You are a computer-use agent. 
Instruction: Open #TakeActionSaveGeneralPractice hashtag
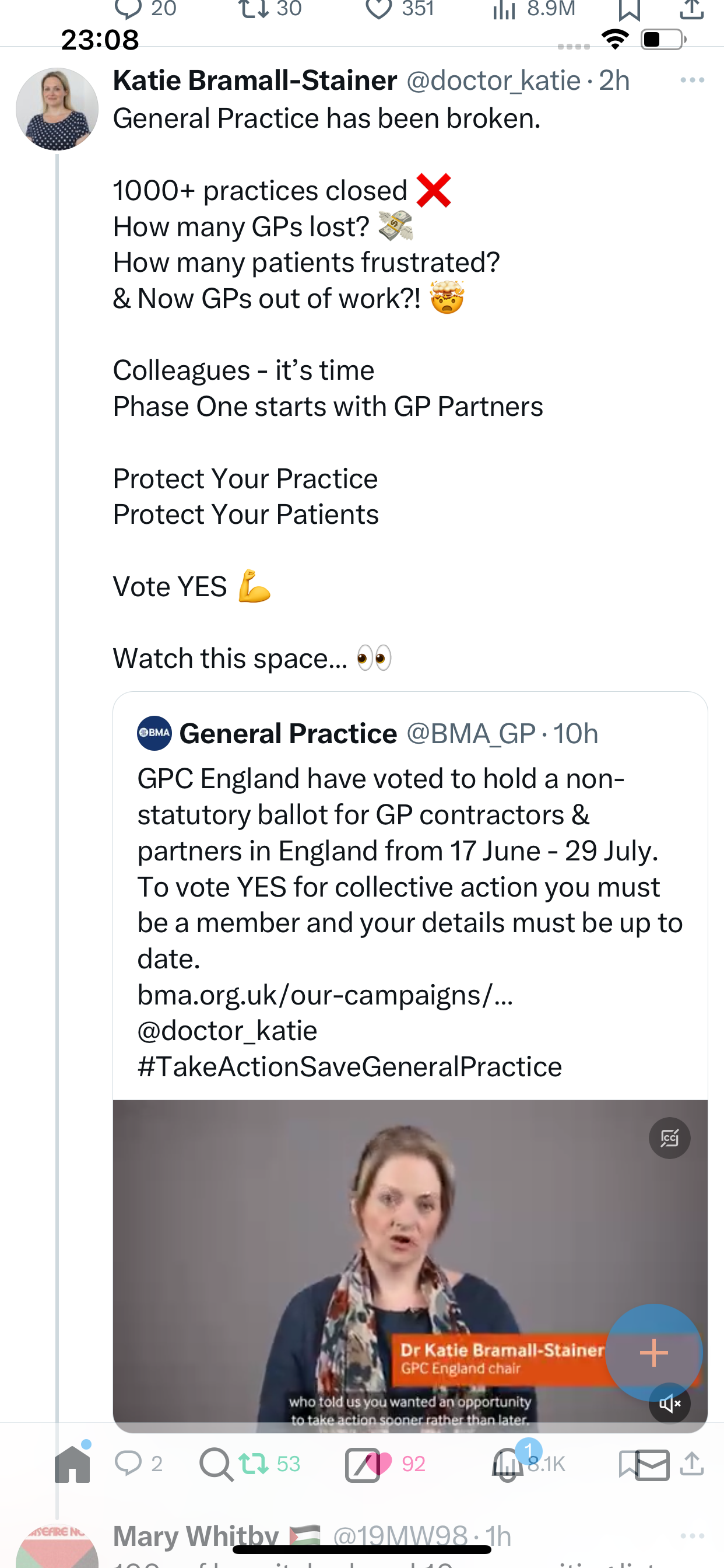pos(349,1066)
